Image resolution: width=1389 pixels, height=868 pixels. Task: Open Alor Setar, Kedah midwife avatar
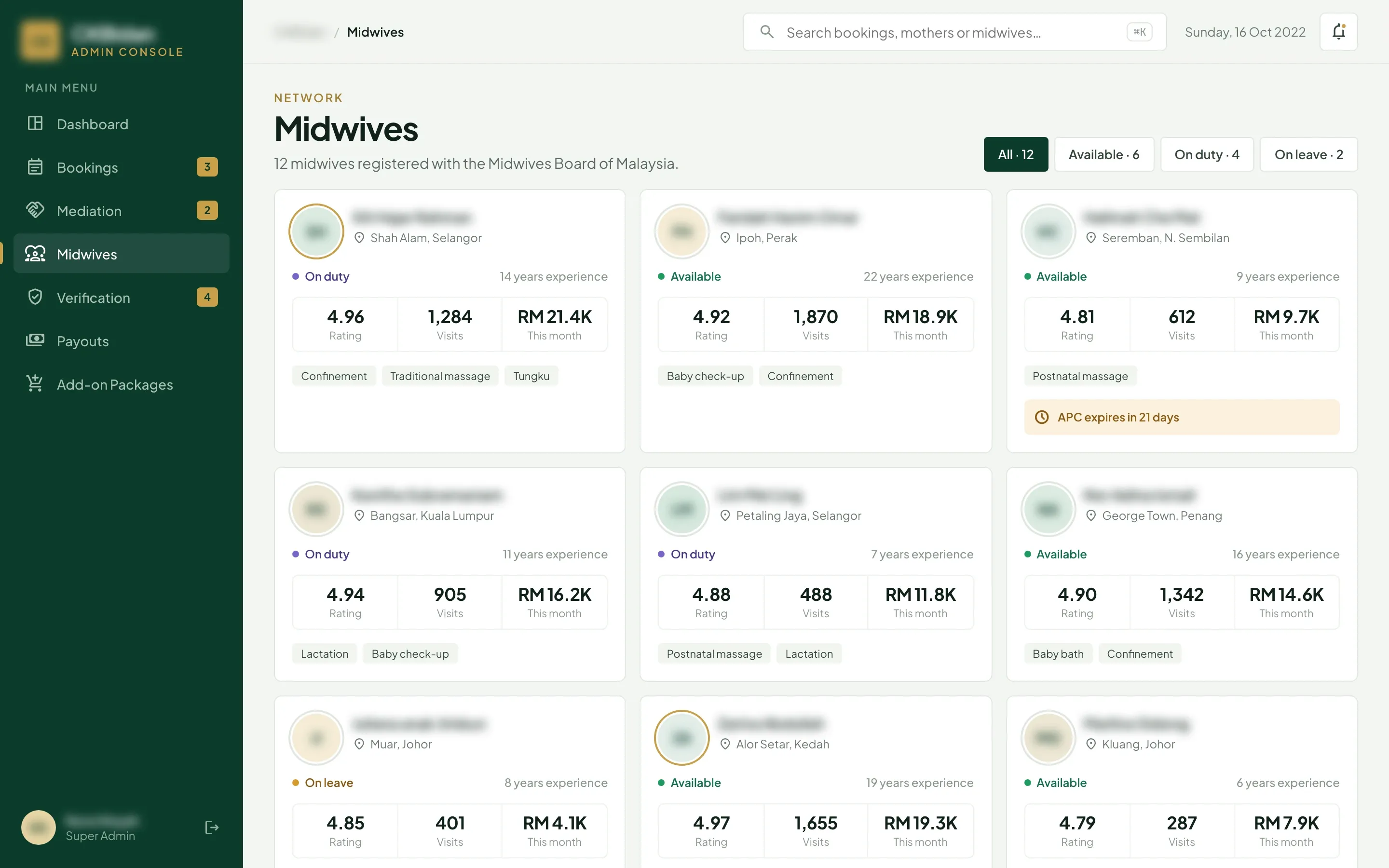pyautogui.click(x=682, y=738)
